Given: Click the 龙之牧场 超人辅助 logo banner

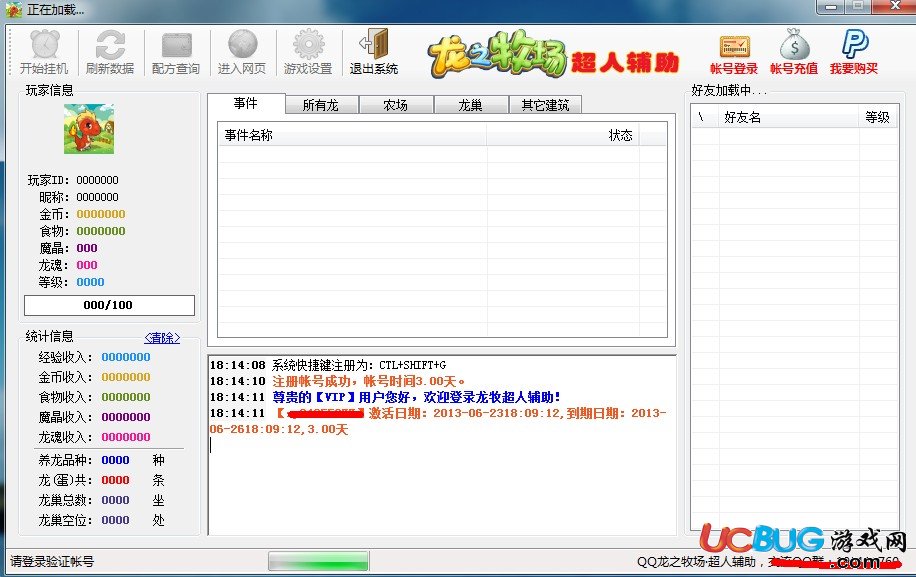Looking at the screenshot, I should pos(554,55).
